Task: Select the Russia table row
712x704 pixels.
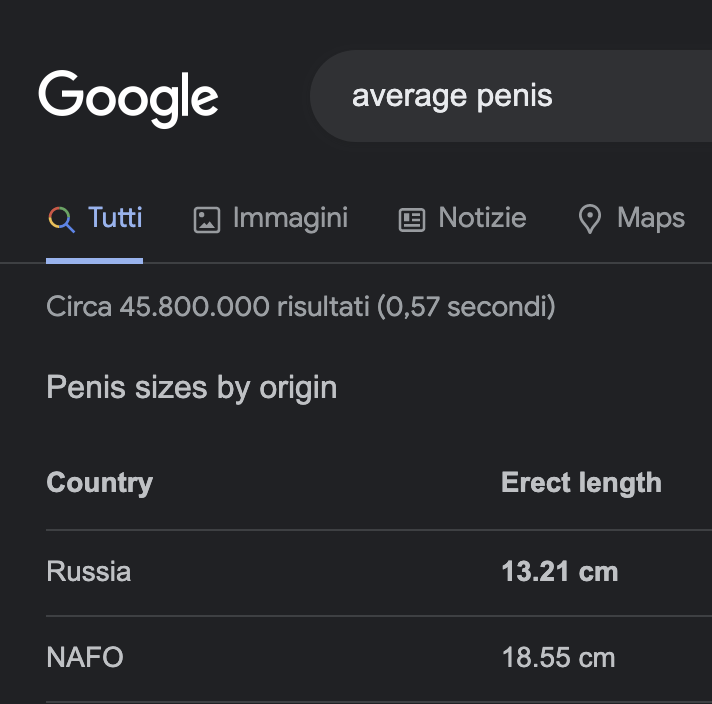Action: click(379, 572)
